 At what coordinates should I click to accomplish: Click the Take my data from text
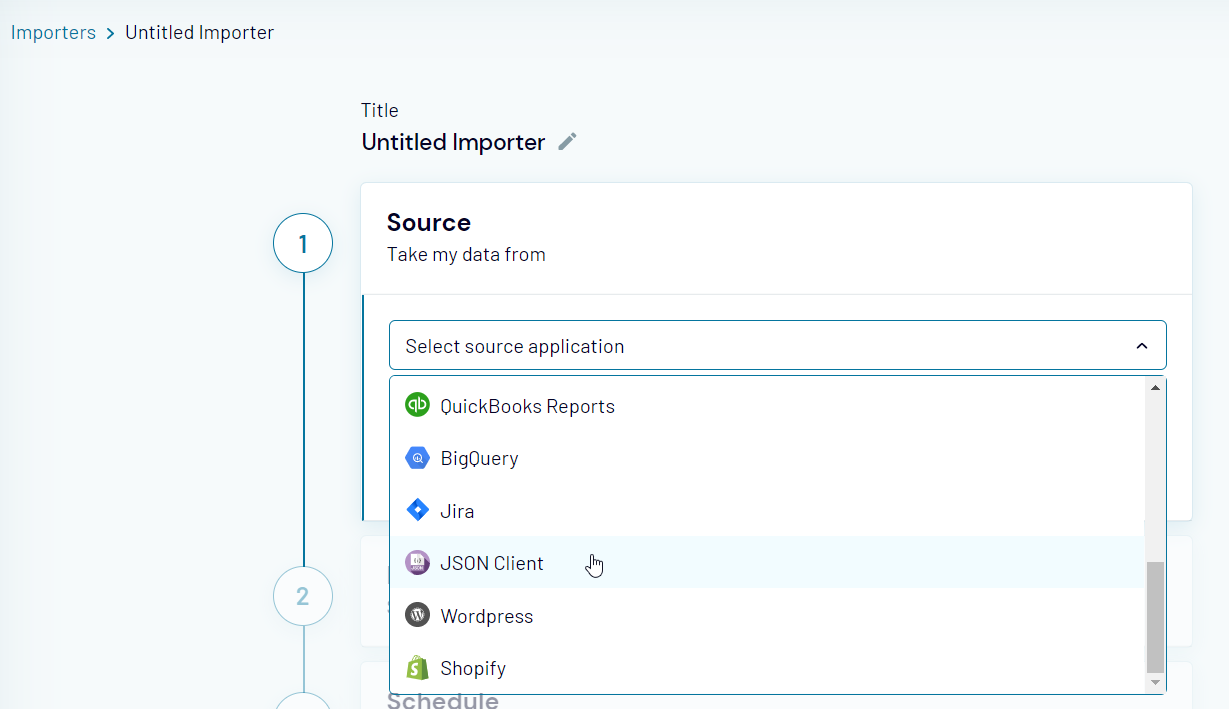pyautogui.click(x=466, y=254)
